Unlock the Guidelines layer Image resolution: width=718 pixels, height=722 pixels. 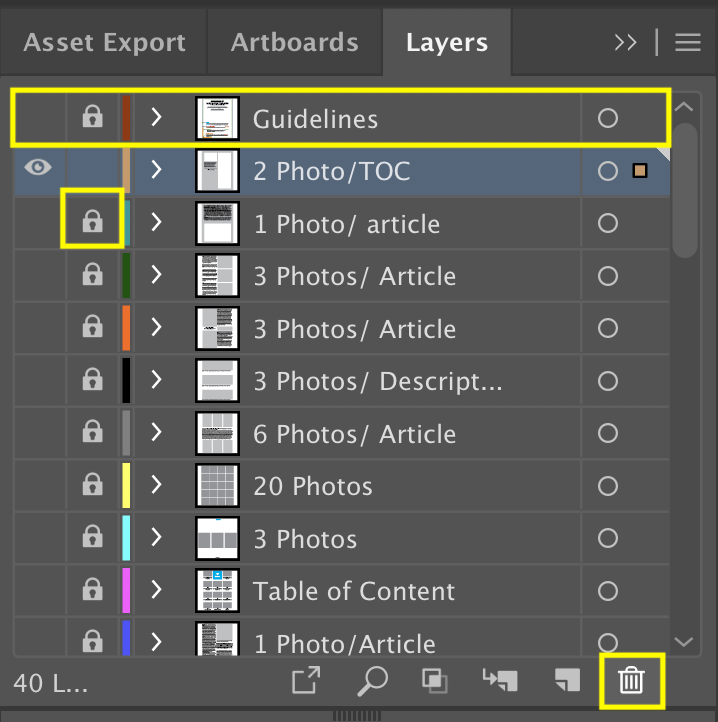click(x=92, y=118)
